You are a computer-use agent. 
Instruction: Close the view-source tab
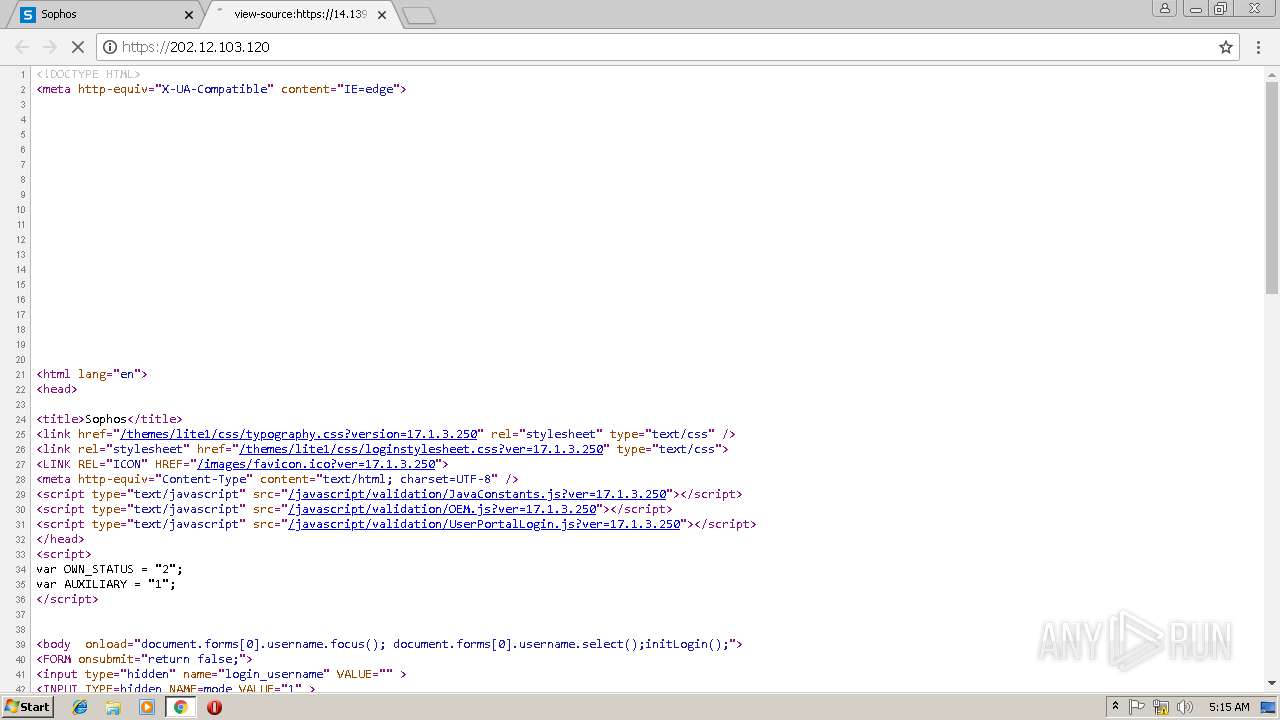(382, 15)
